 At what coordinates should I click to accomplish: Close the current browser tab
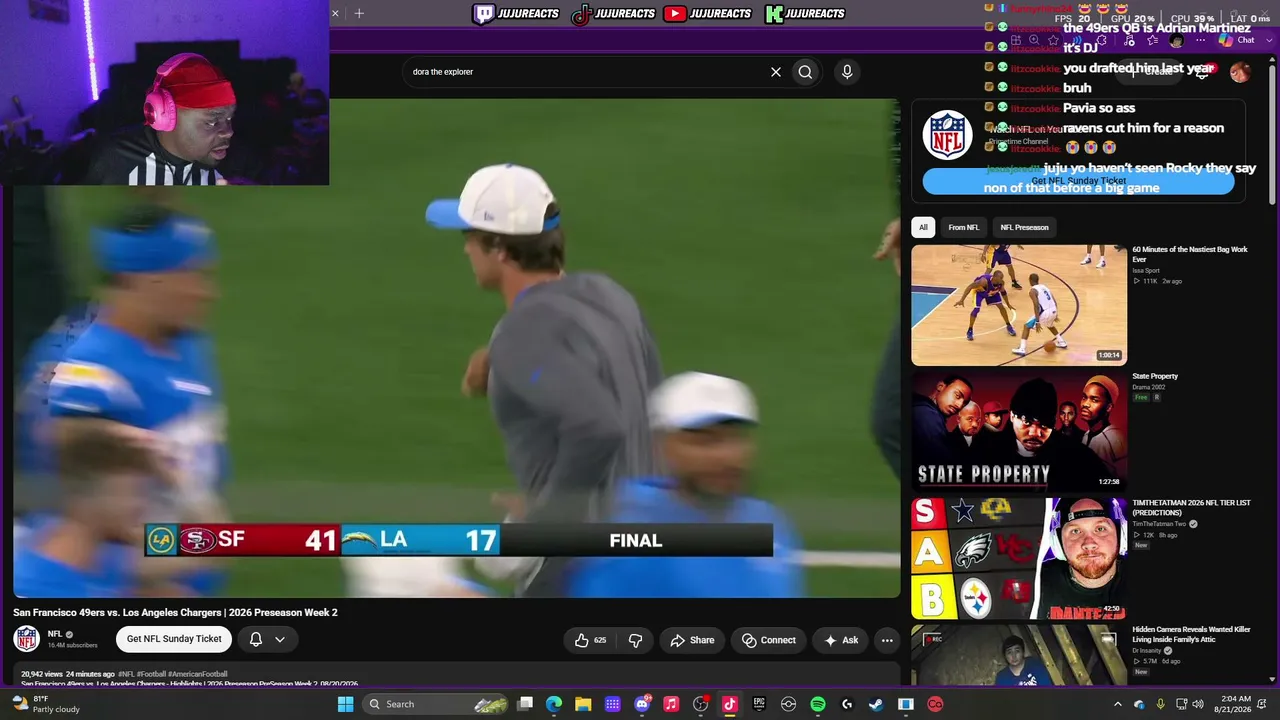335,13
